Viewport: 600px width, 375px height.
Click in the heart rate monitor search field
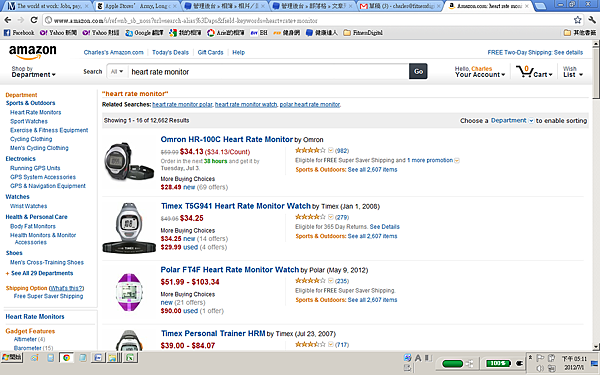tap(268, 72)
